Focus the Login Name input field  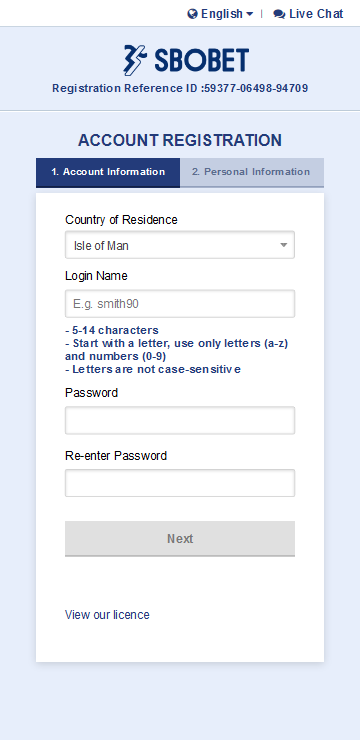[x=180, y=304]
